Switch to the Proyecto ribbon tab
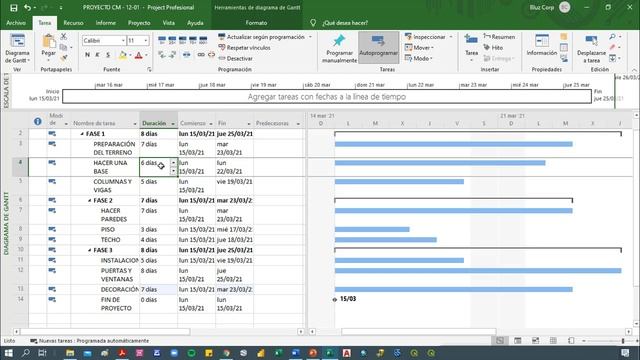This screenshot has width=640, height=360. click(139, 23)
